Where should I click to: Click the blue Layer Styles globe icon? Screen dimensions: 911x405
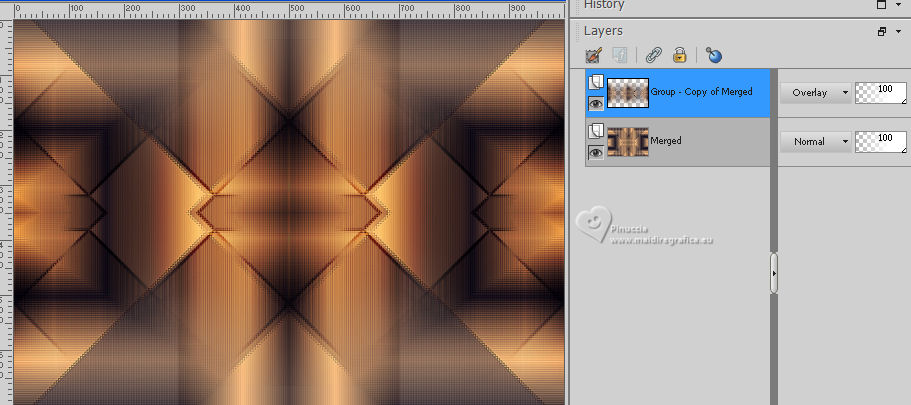click(714, 55)
